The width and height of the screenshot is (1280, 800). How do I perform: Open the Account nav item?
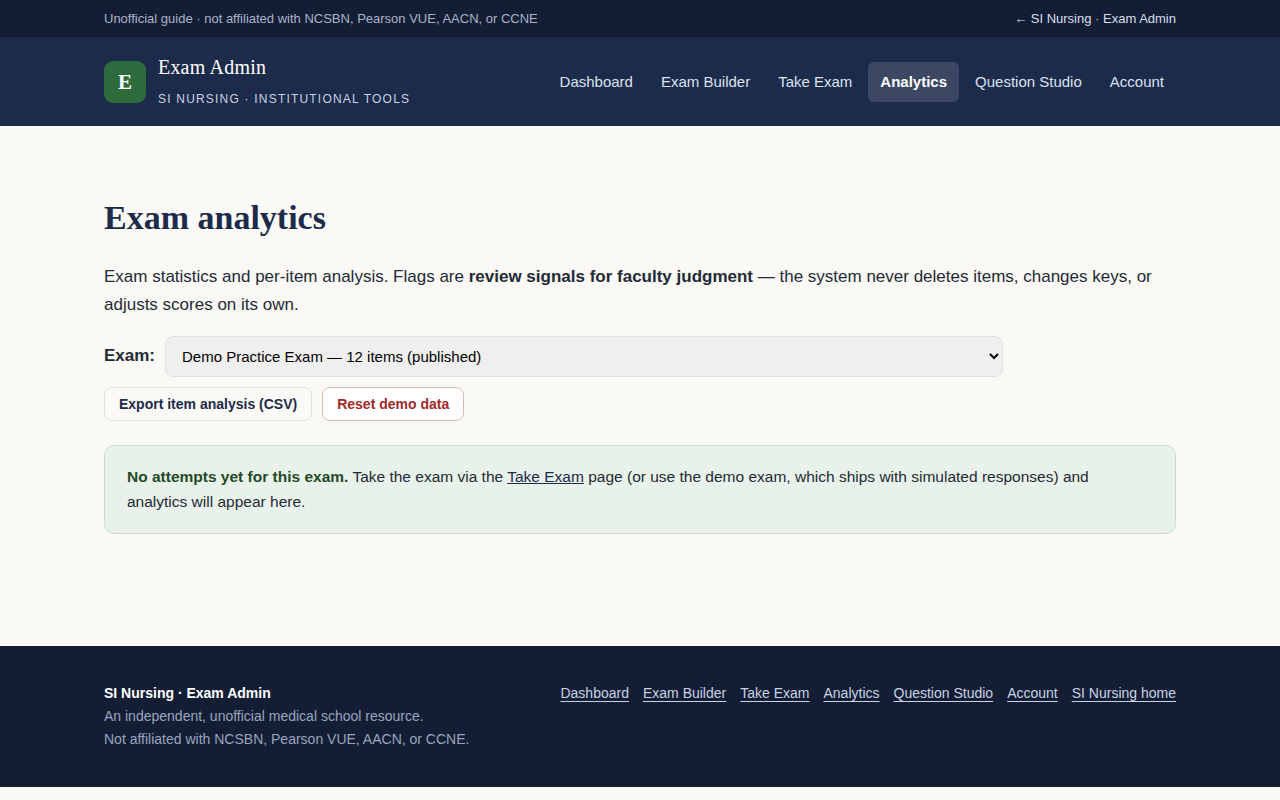pos(1137,82)
